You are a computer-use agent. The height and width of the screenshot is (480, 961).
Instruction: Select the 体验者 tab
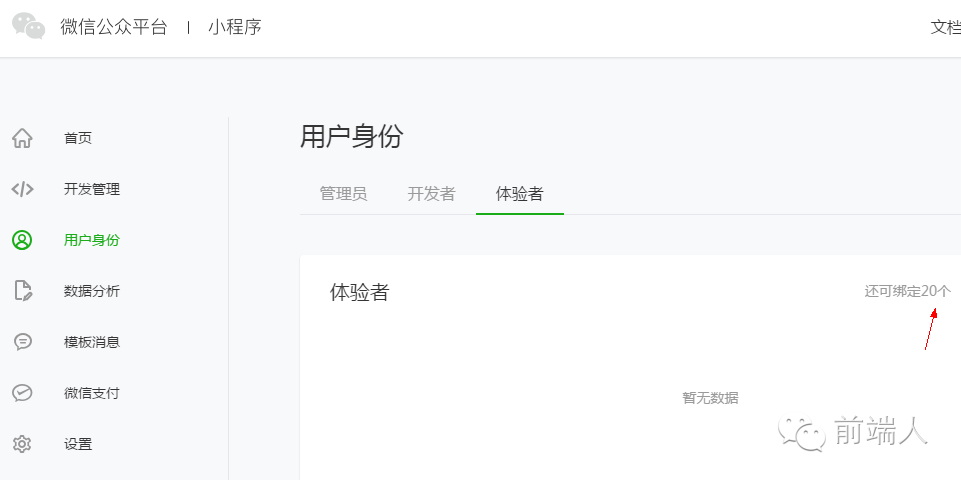click(x=519, y=194)
